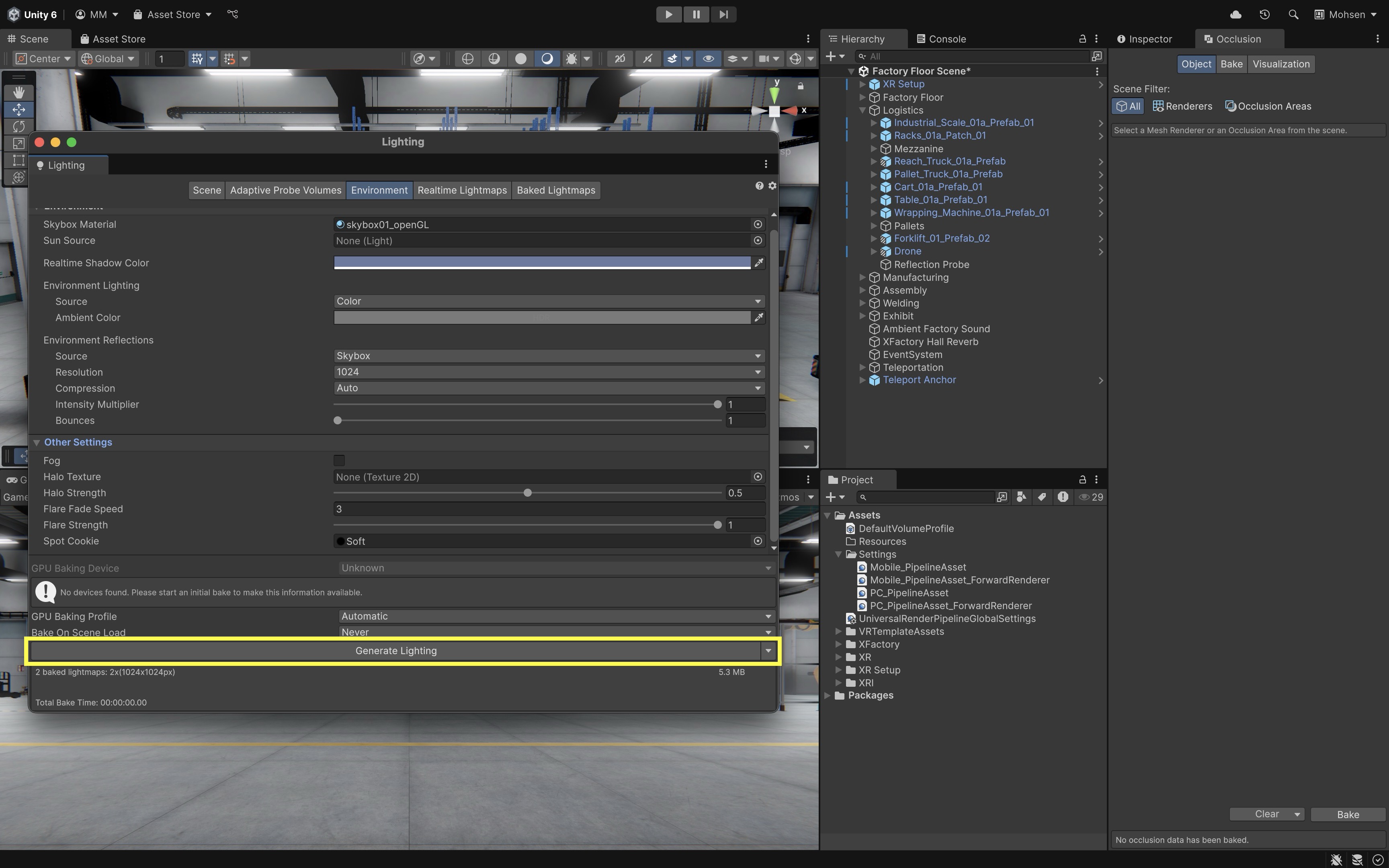Viewport: 1389px width, 868px height.
Task: Click the Generate Lighting button
Action: coord(395,651)
